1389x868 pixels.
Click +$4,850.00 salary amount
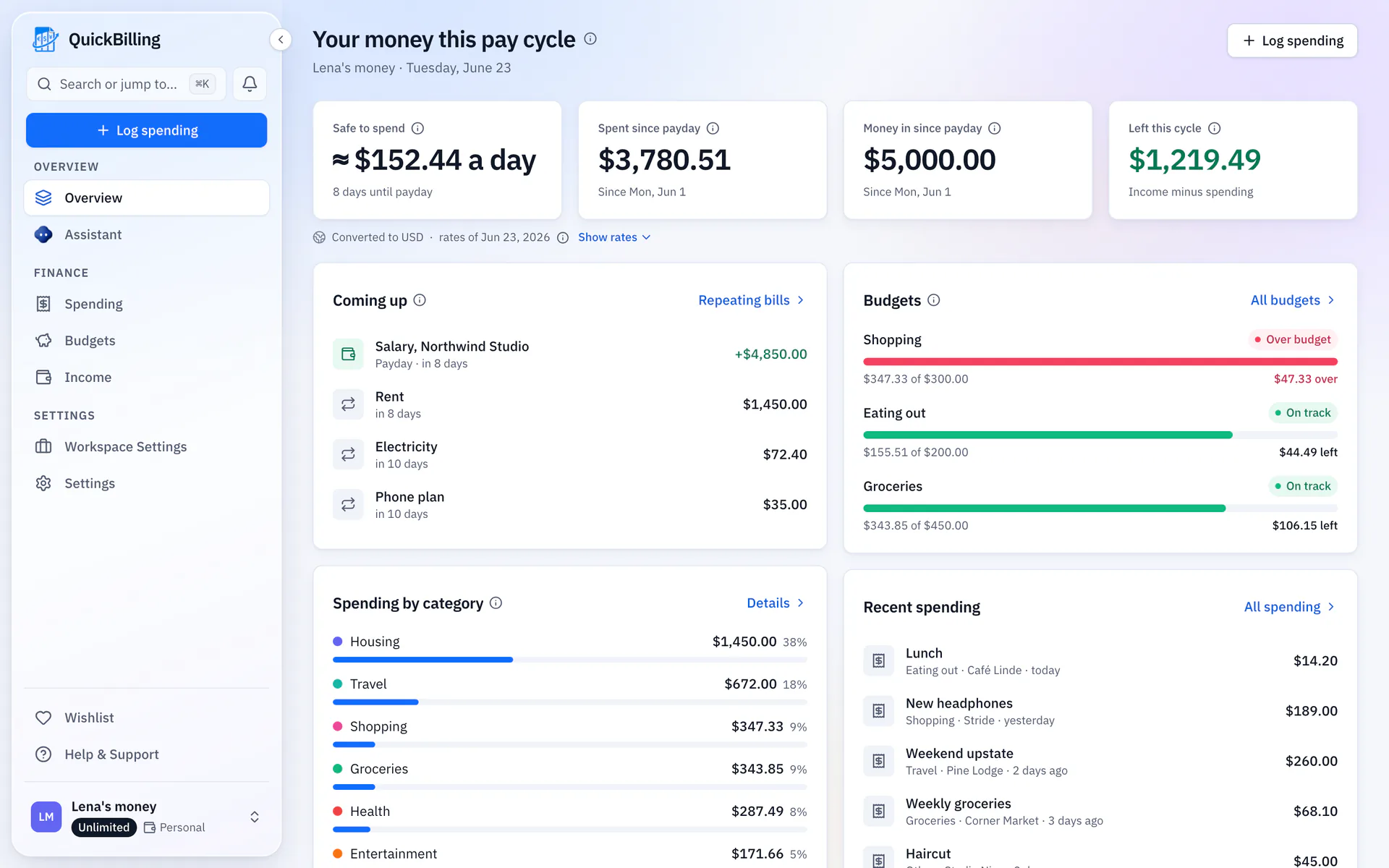click(x=770, y=354)
